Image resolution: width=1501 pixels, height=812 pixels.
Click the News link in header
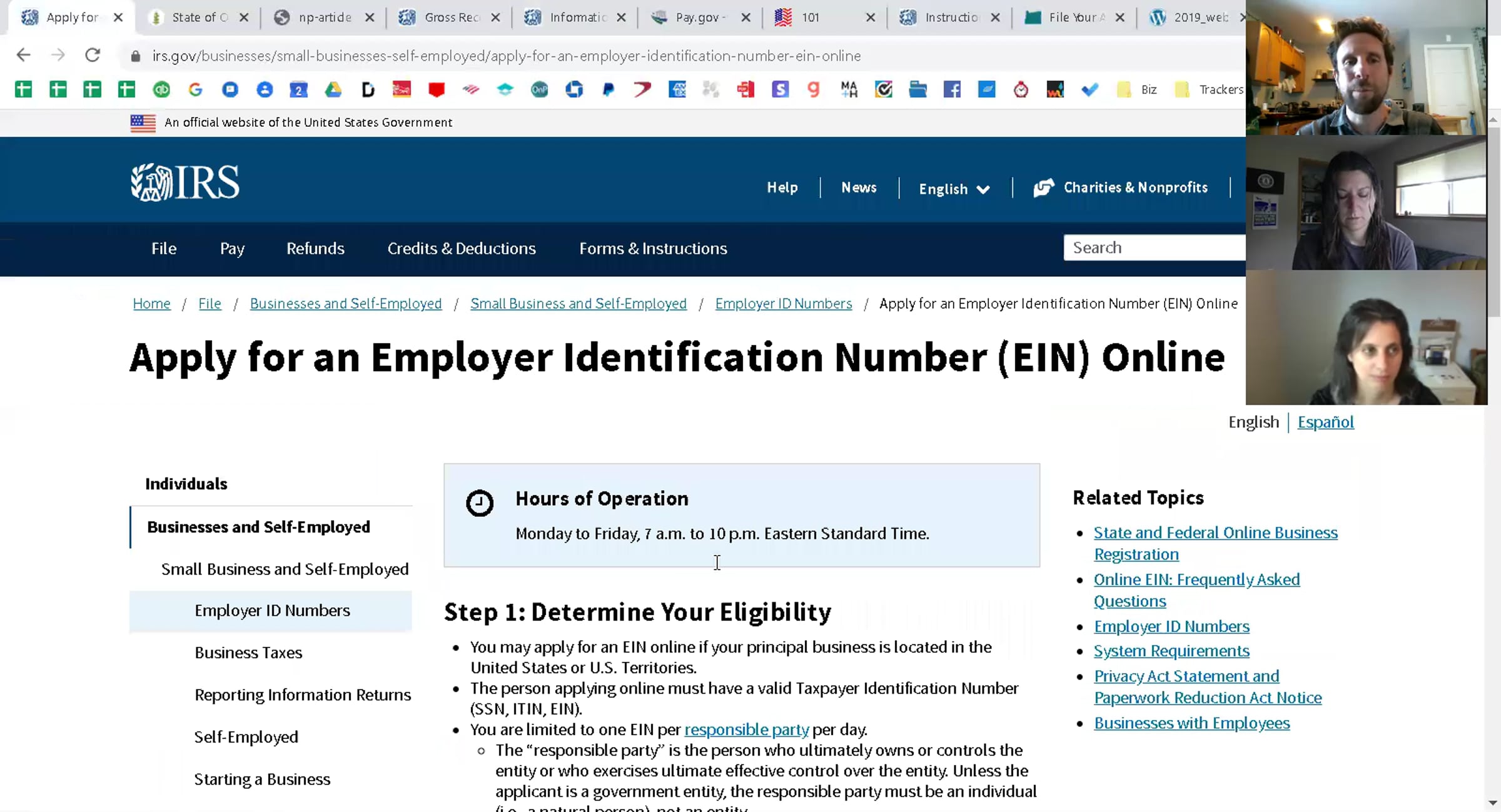(859, 188)
